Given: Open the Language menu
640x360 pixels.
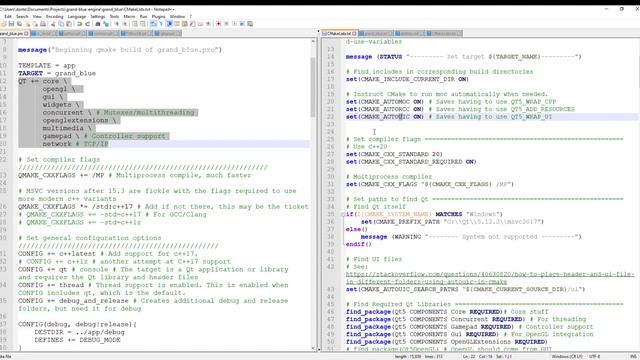Looking at the screenshot, I should point(77,17).
